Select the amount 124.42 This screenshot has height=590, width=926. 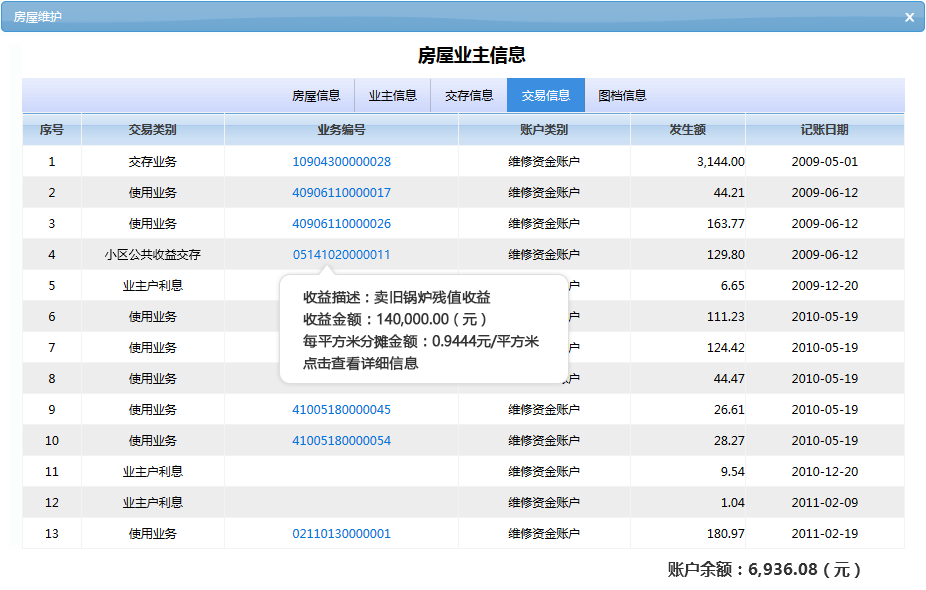click(726, 348)
